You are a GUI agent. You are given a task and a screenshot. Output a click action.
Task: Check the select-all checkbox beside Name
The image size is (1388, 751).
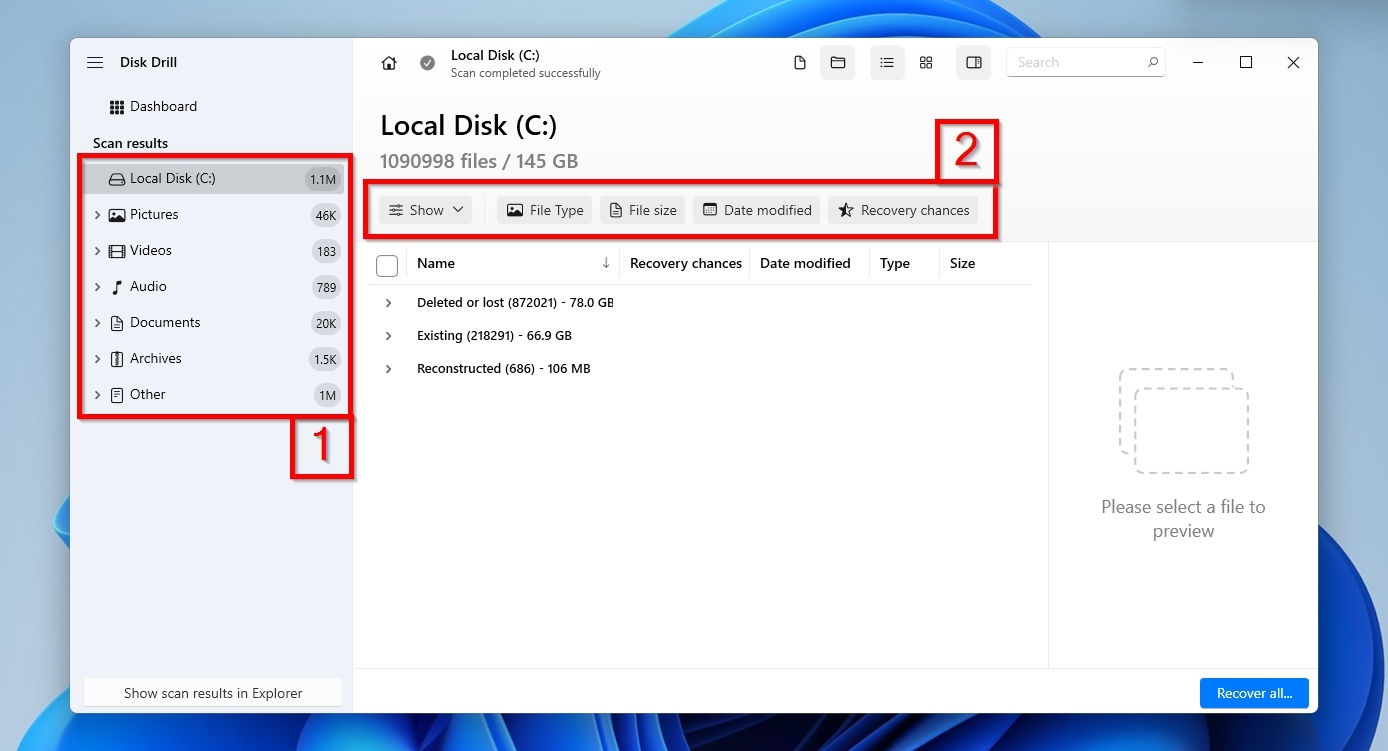[x=387, y=265]
